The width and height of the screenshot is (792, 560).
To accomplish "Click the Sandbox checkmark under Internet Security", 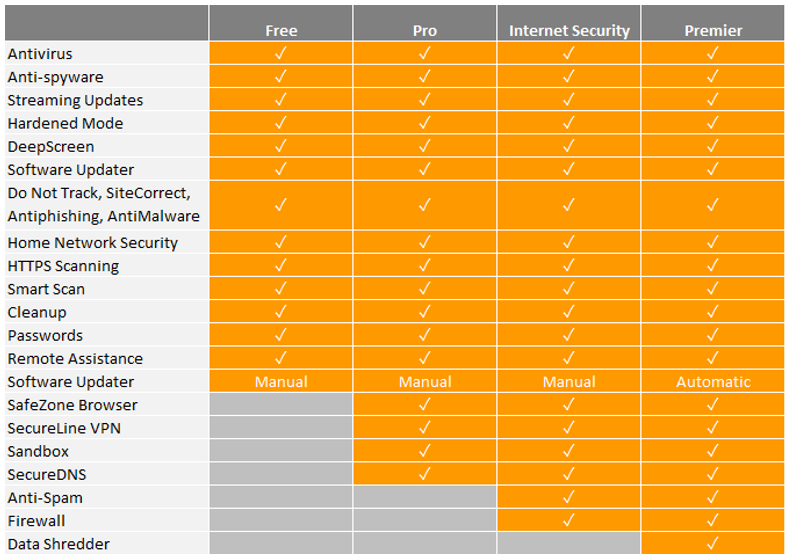I will pos(569,450).
